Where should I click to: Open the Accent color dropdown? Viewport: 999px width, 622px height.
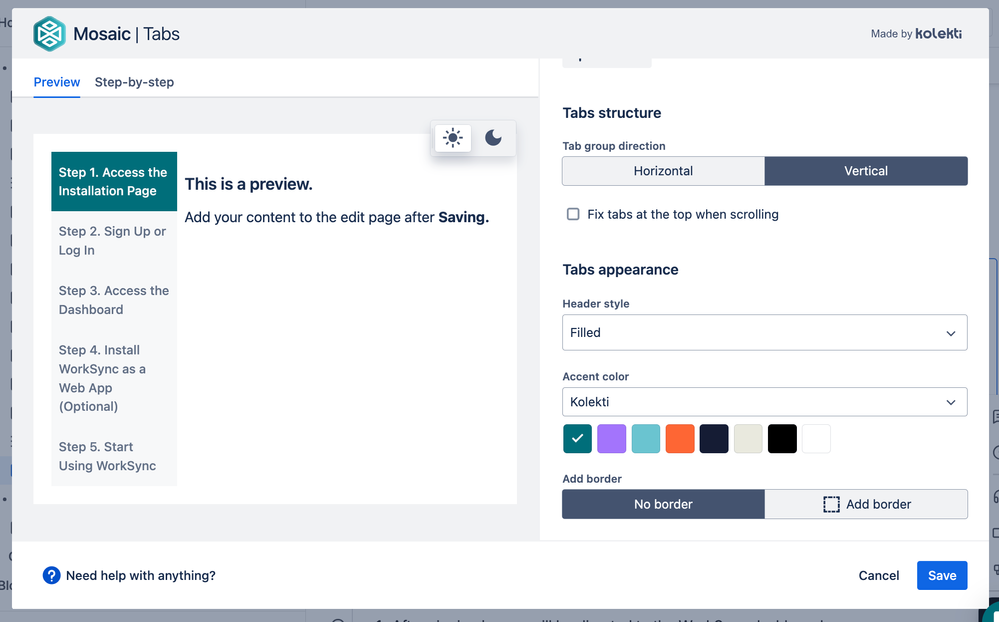pyautogui.click(x=764, y=401)
